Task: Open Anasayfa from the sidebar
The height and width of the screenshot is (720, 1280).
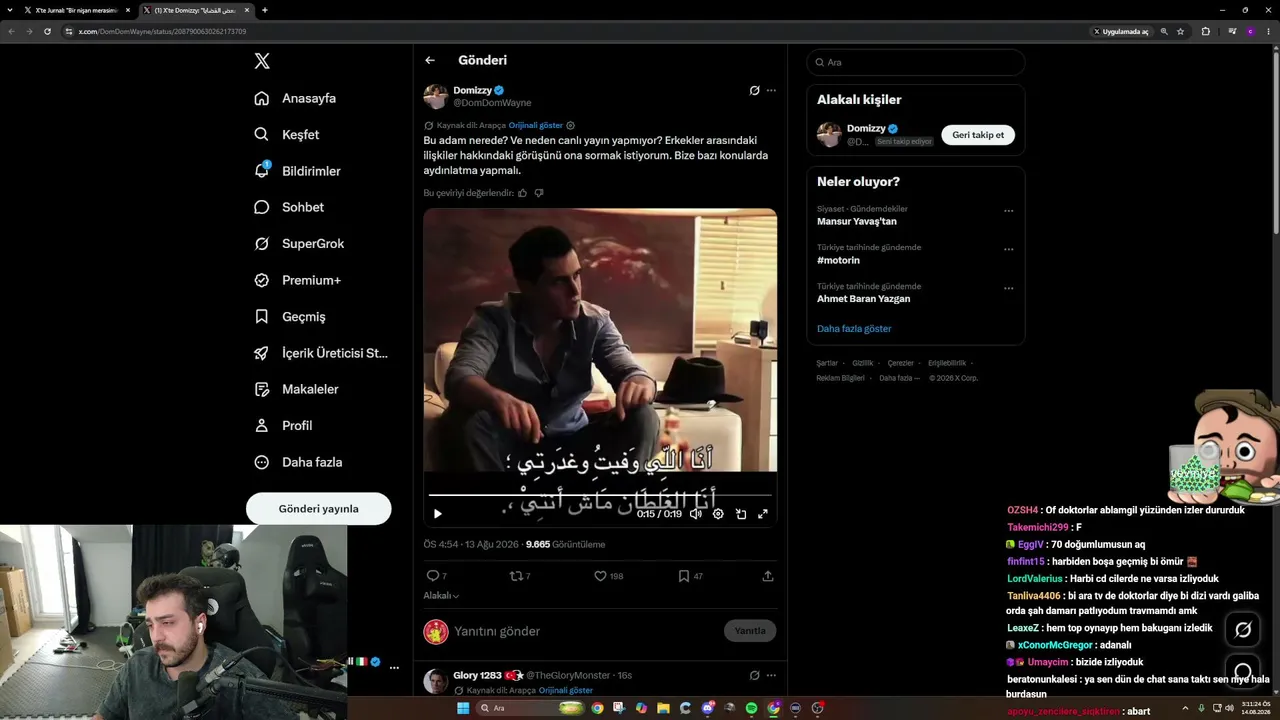Action: 295,98
